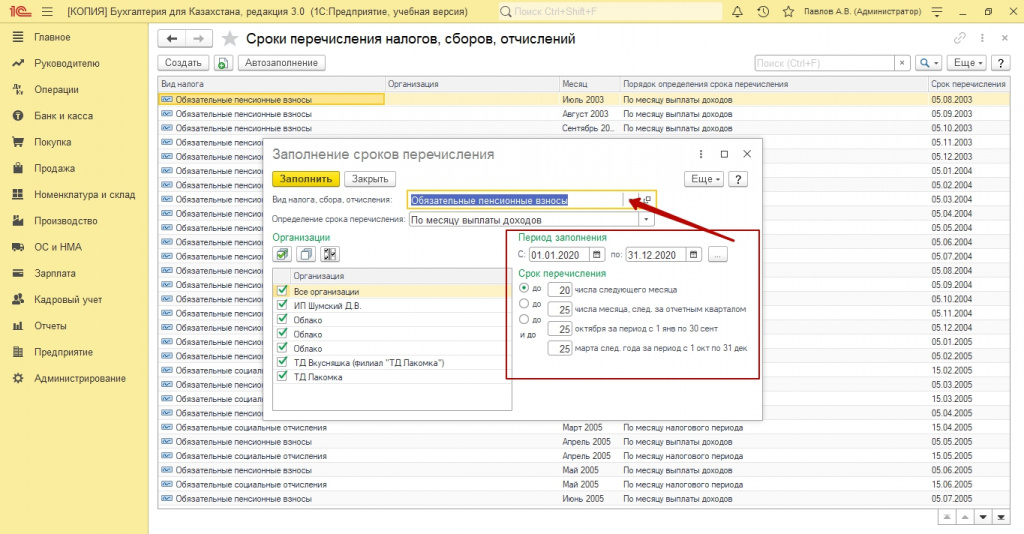
Task: Open the Еще menu in the dialog
Action: coord(704,179)
